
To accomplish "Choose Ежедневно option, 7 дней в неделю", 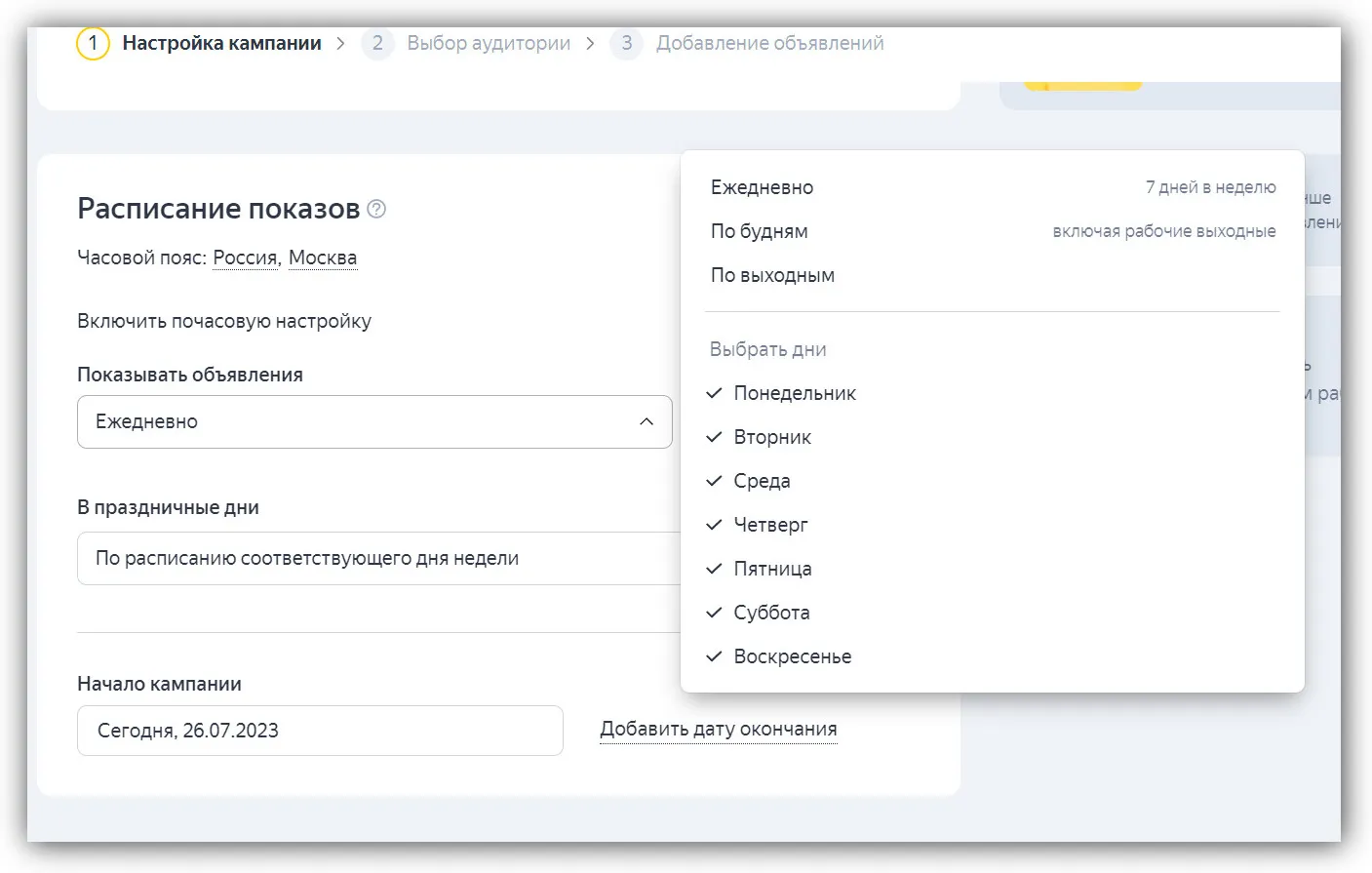I will click(992, 187).
